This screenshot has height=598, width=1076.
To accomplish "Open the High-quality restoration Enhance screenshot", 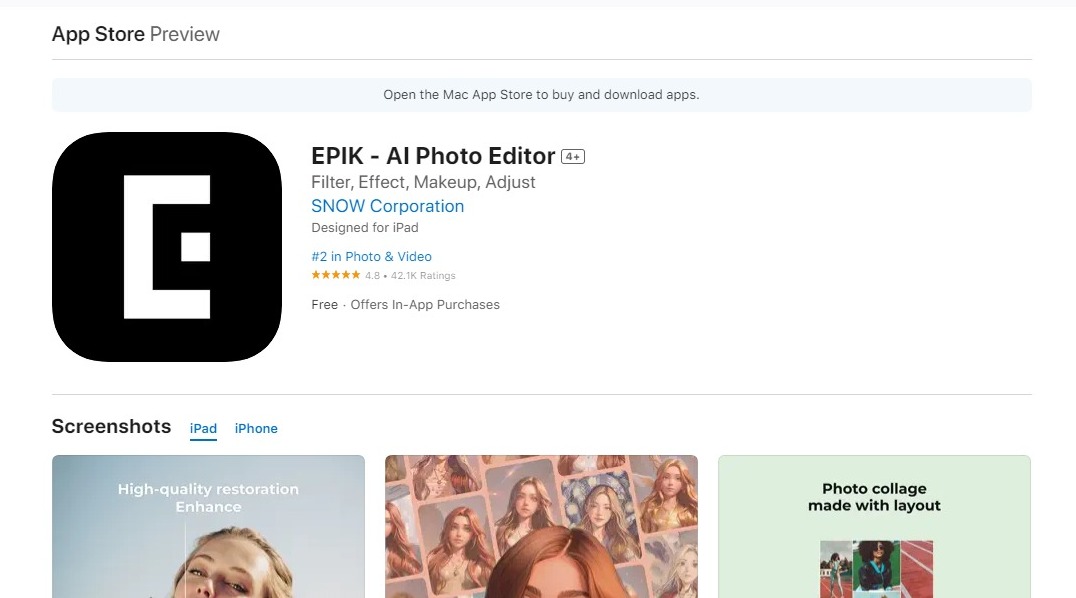I will tap(208, 527).
